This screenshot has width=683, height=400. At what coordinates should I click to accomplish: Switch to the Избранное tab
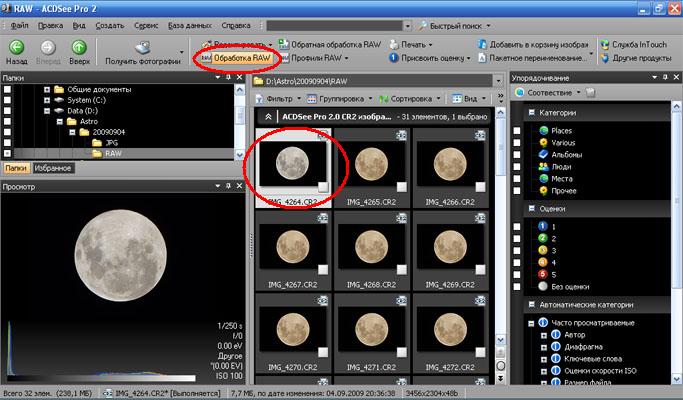(53, 168)
